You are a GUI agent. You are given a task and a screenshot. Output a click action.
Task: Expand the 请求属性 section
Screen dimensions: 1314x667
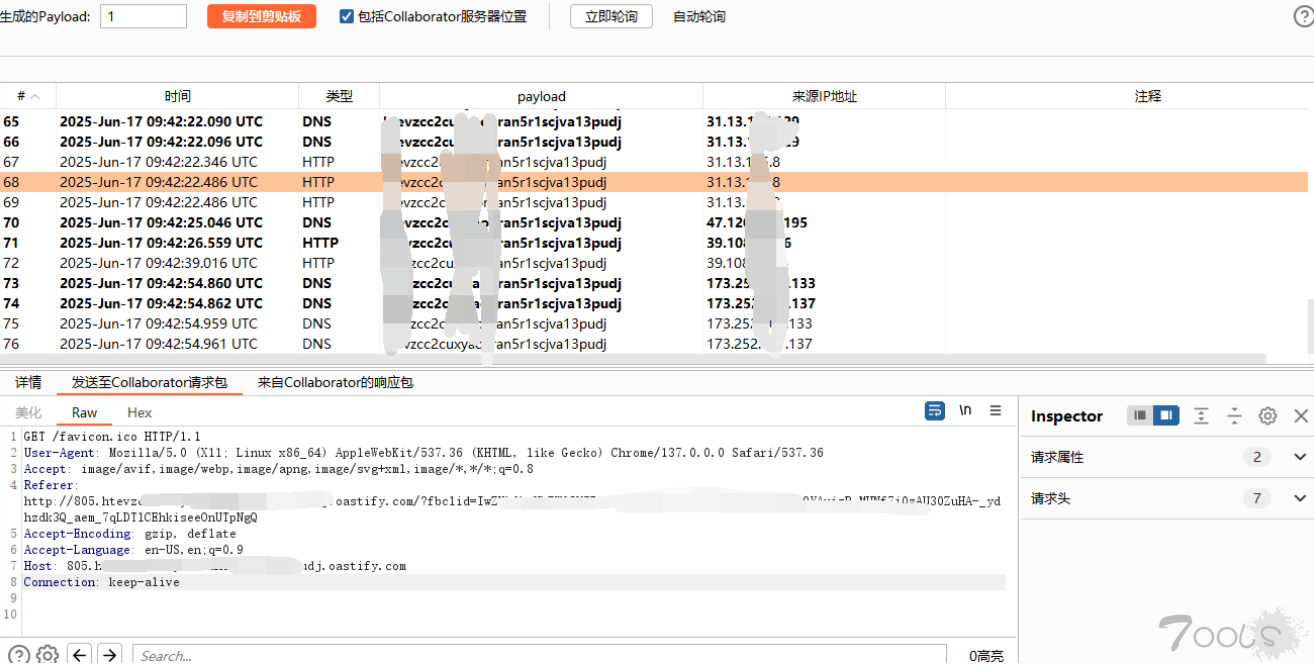tap(1300, 457)
